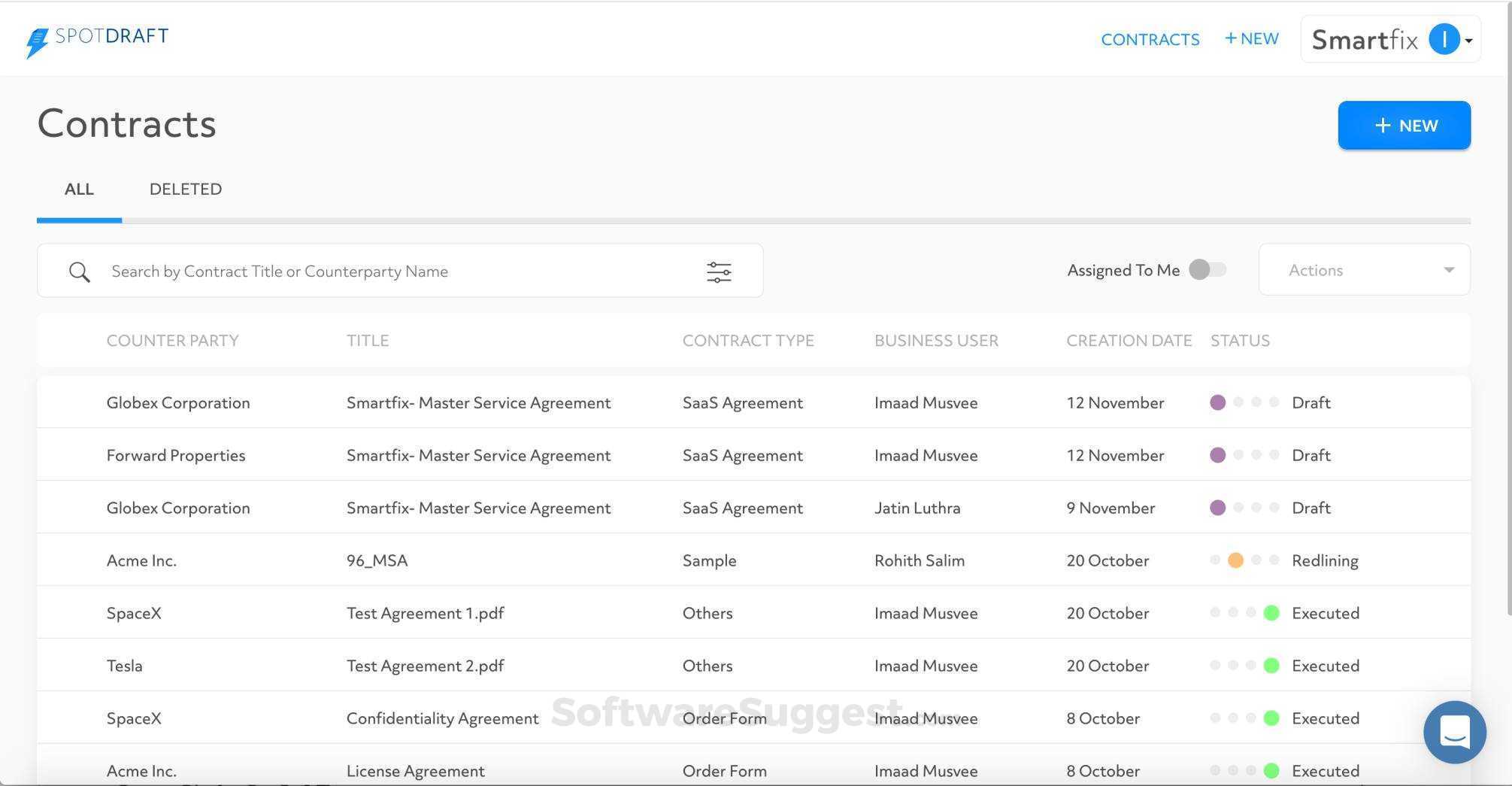The height and width of the screenshot is (786, 1512).
Task: Enable the Assigned To Me toggle
Action: [x=1207, y=269]
